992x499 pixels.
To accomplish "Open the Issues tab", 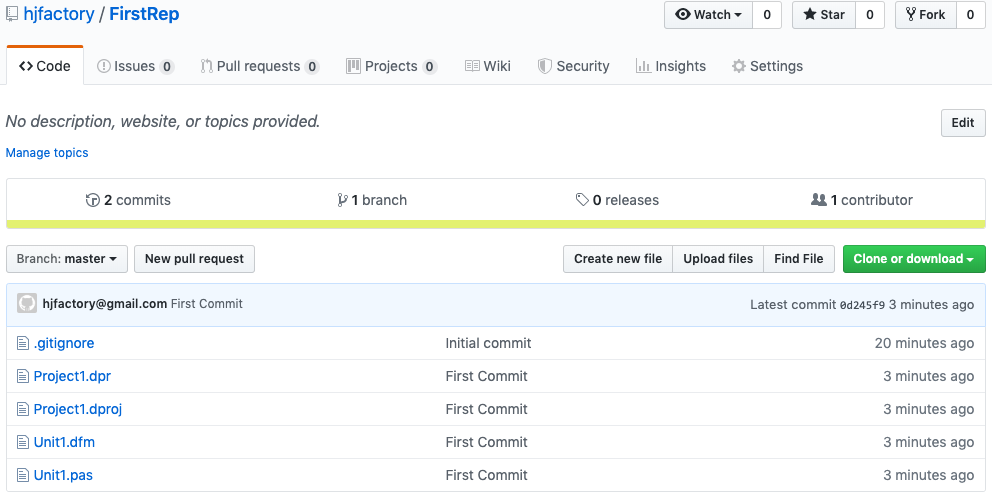I will point(135,66).
